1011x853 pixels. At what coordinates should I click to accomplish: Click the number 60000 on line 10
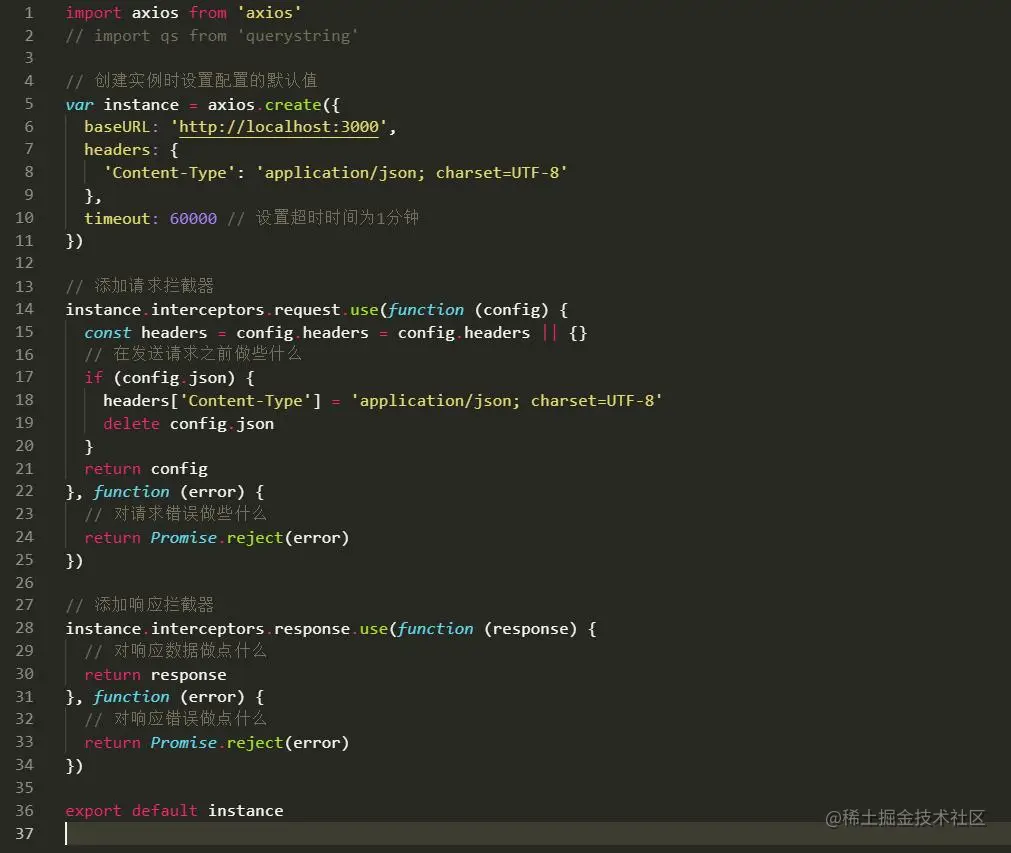193,219
